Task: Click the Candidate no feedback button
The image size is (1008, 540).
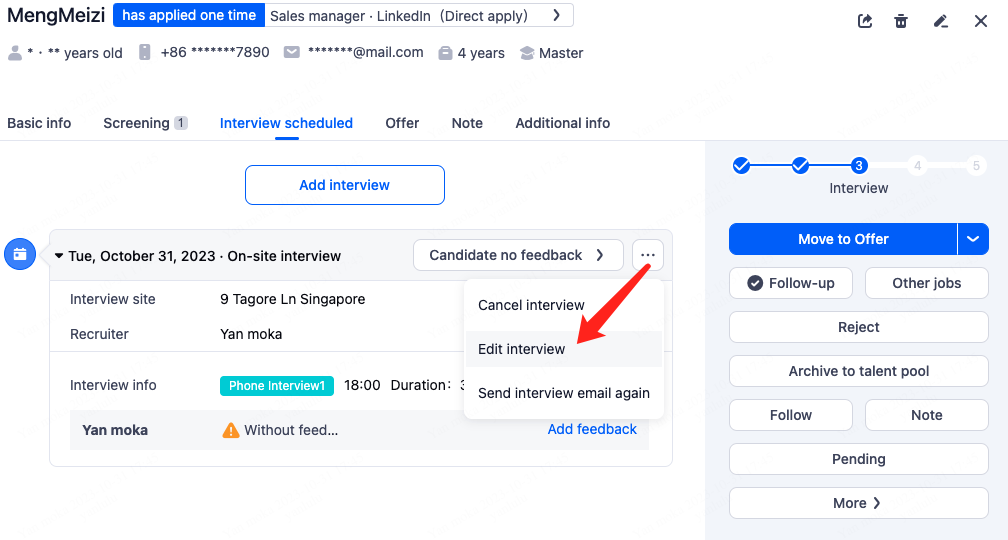Action: (517, 255)
